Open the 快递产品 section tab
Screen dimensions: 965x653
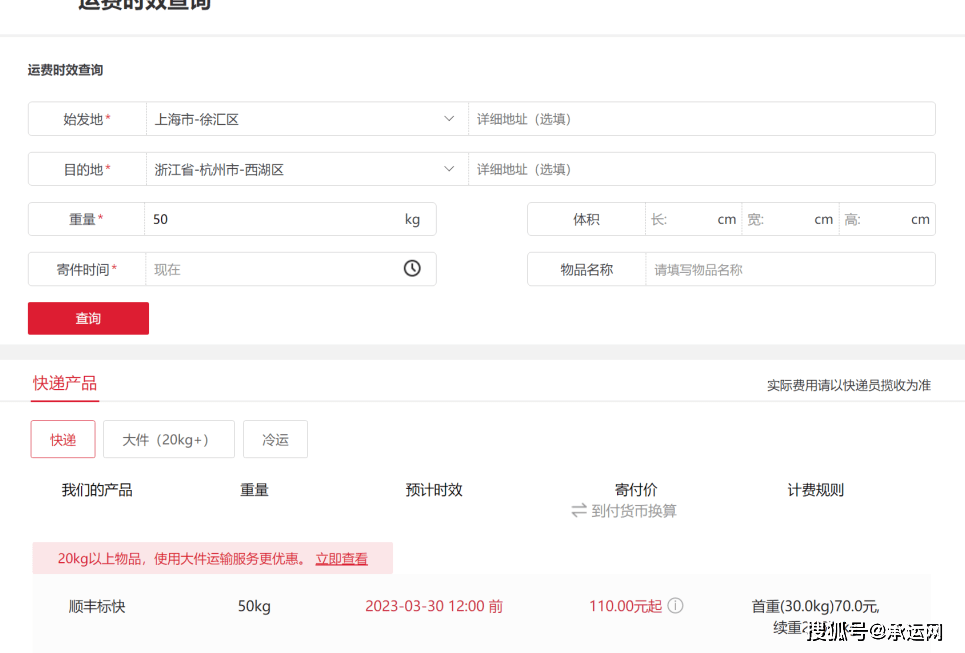point(65,384)
